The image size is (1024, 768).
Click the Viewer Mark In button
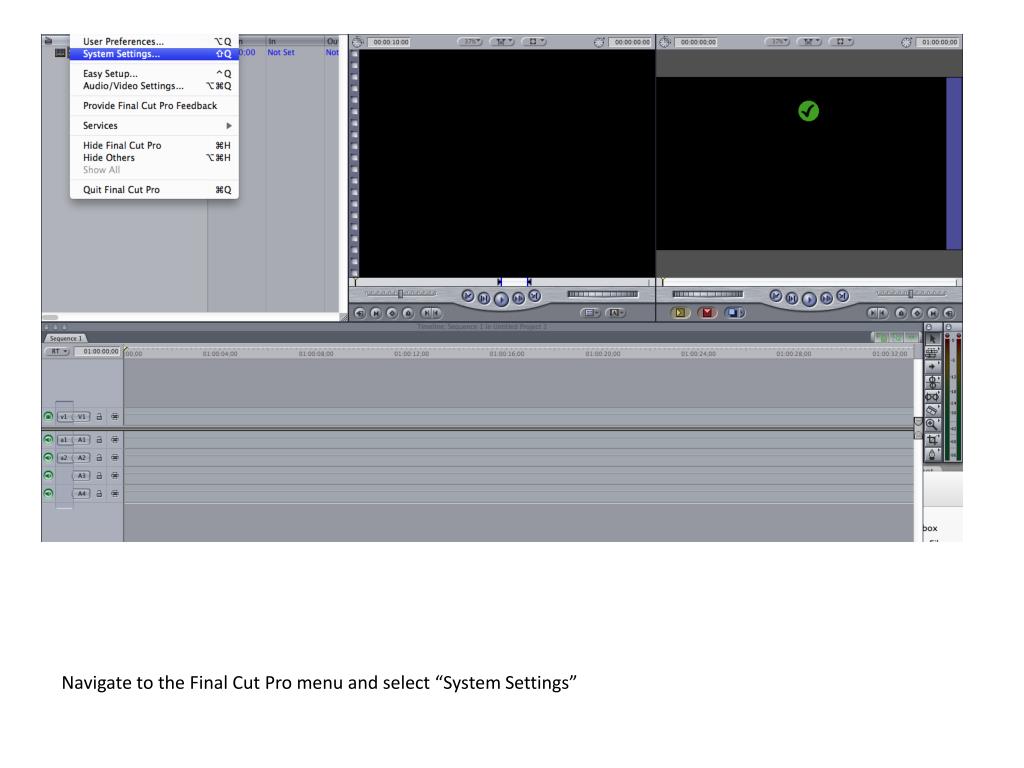pyautogui.click(x=427, y=313)
